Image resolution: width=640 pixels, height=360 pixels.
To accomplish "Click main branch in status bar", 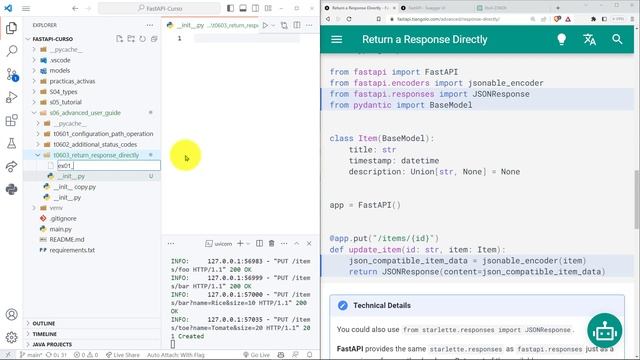I will pos(31,355).
